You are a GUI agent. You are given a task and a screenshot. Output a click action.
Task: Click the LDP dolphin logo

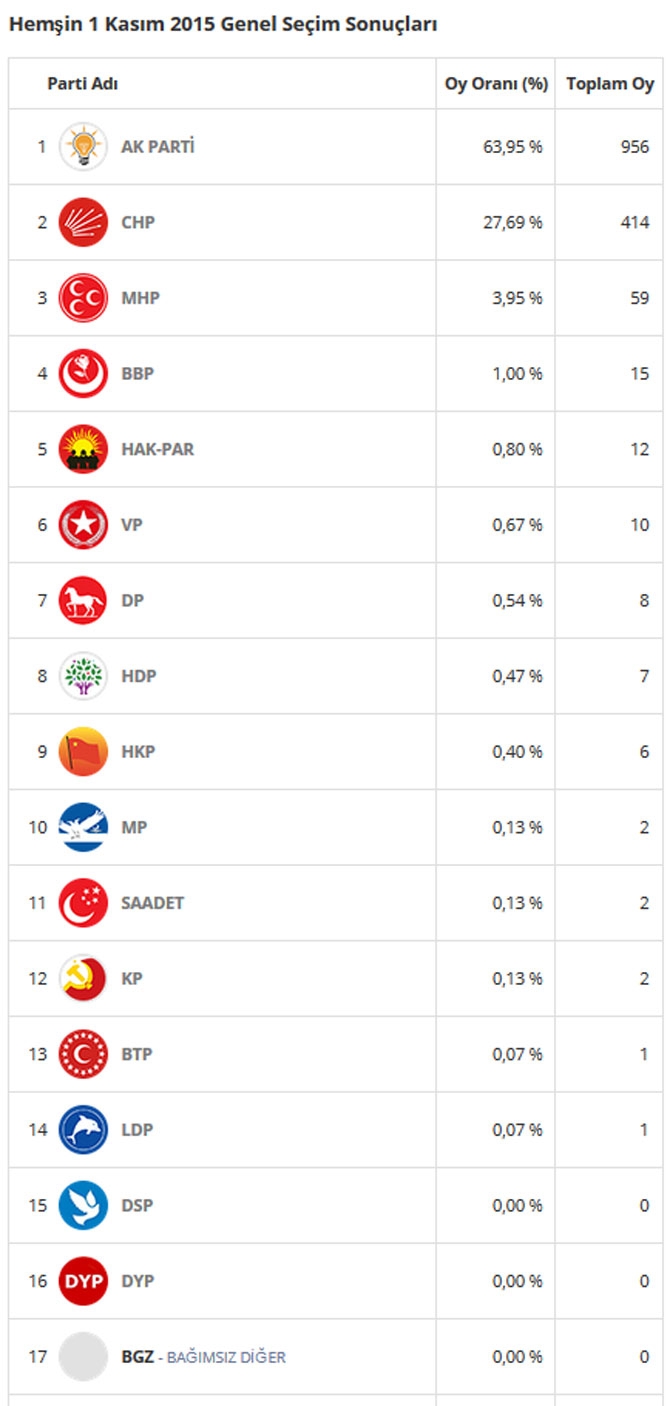tap(83, 1130)
